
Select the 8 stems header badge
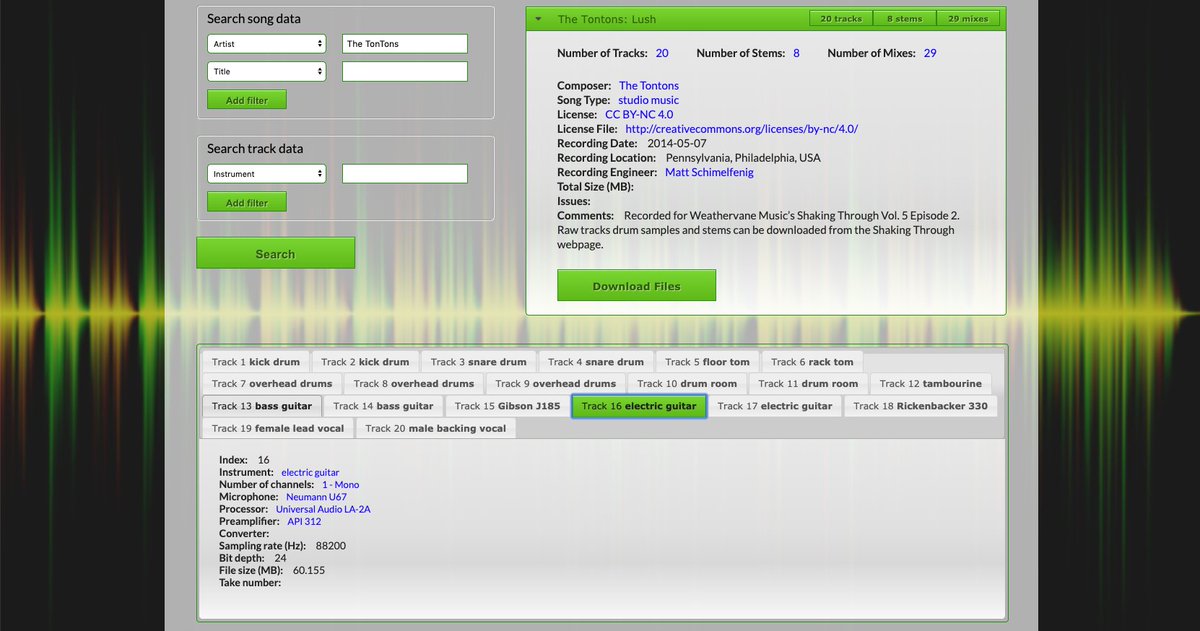[904, 19]
